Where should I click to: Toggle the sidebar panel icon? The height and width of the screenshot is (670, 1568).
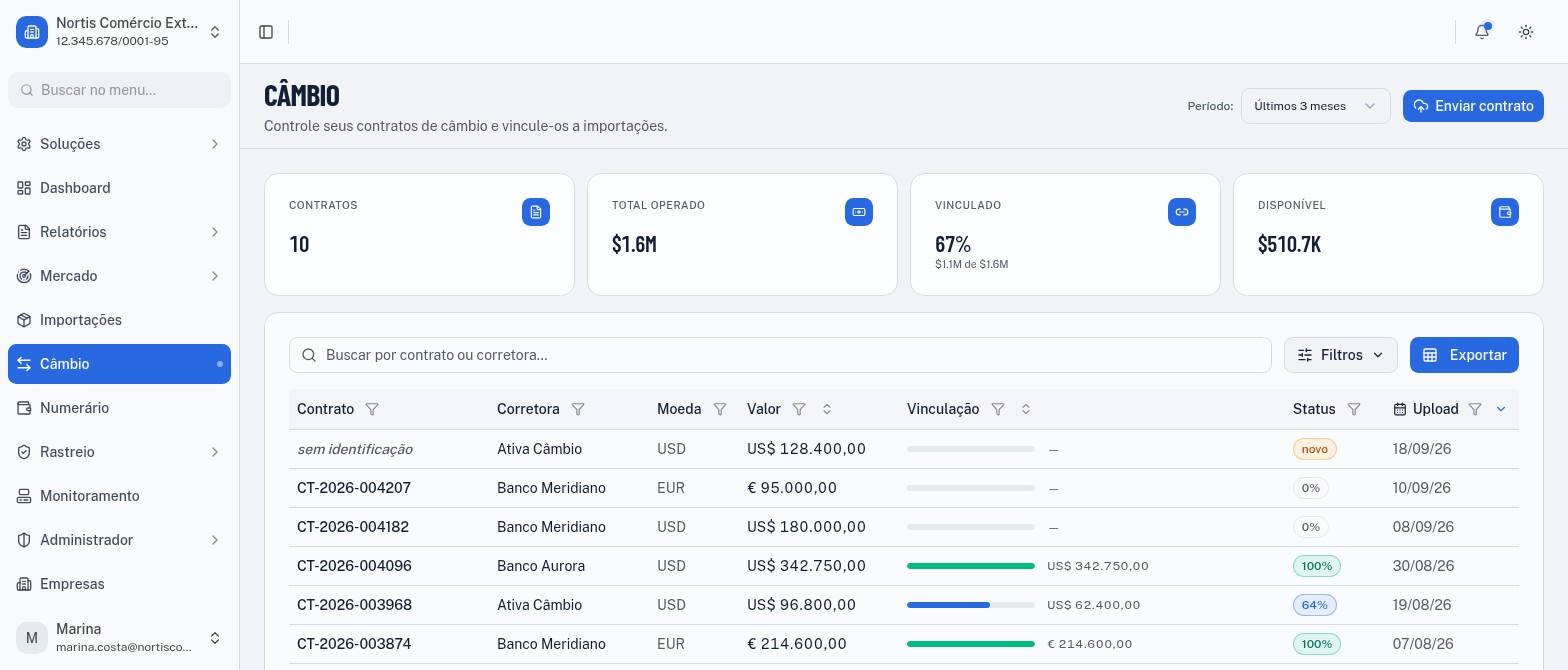(266, 32)
